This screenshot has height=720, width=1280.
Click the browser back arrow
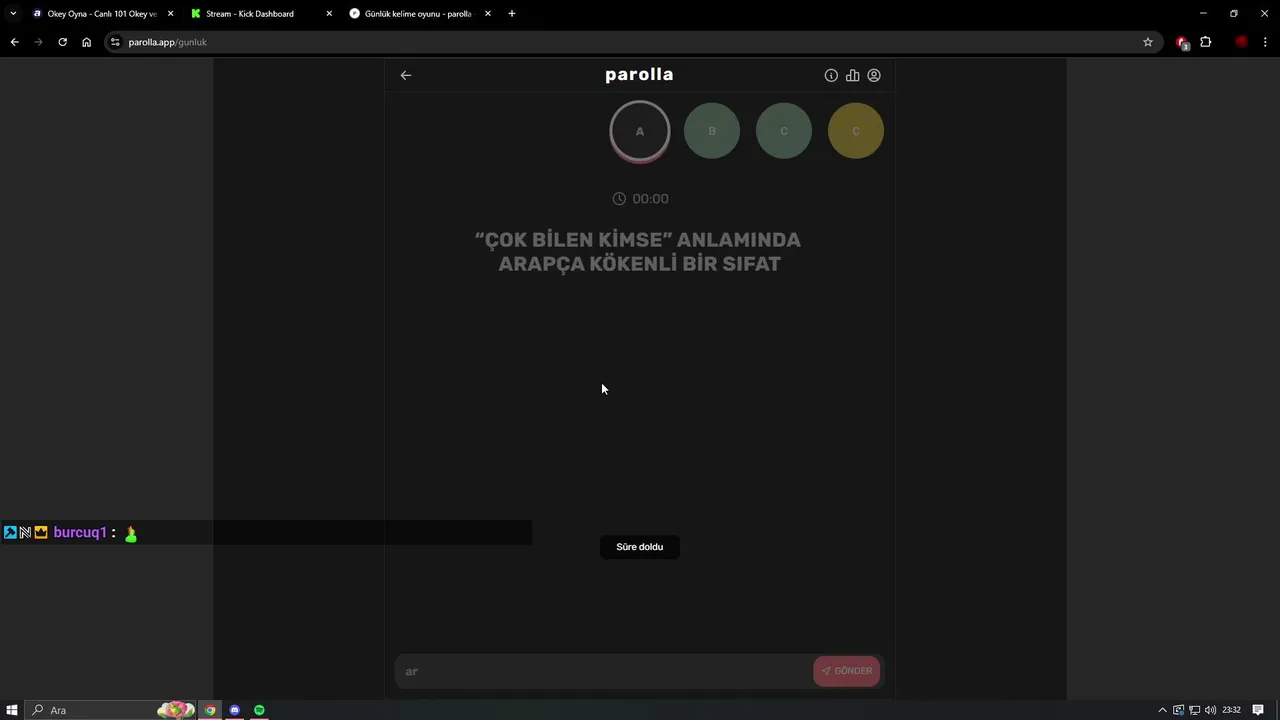(x=14, y=42)
